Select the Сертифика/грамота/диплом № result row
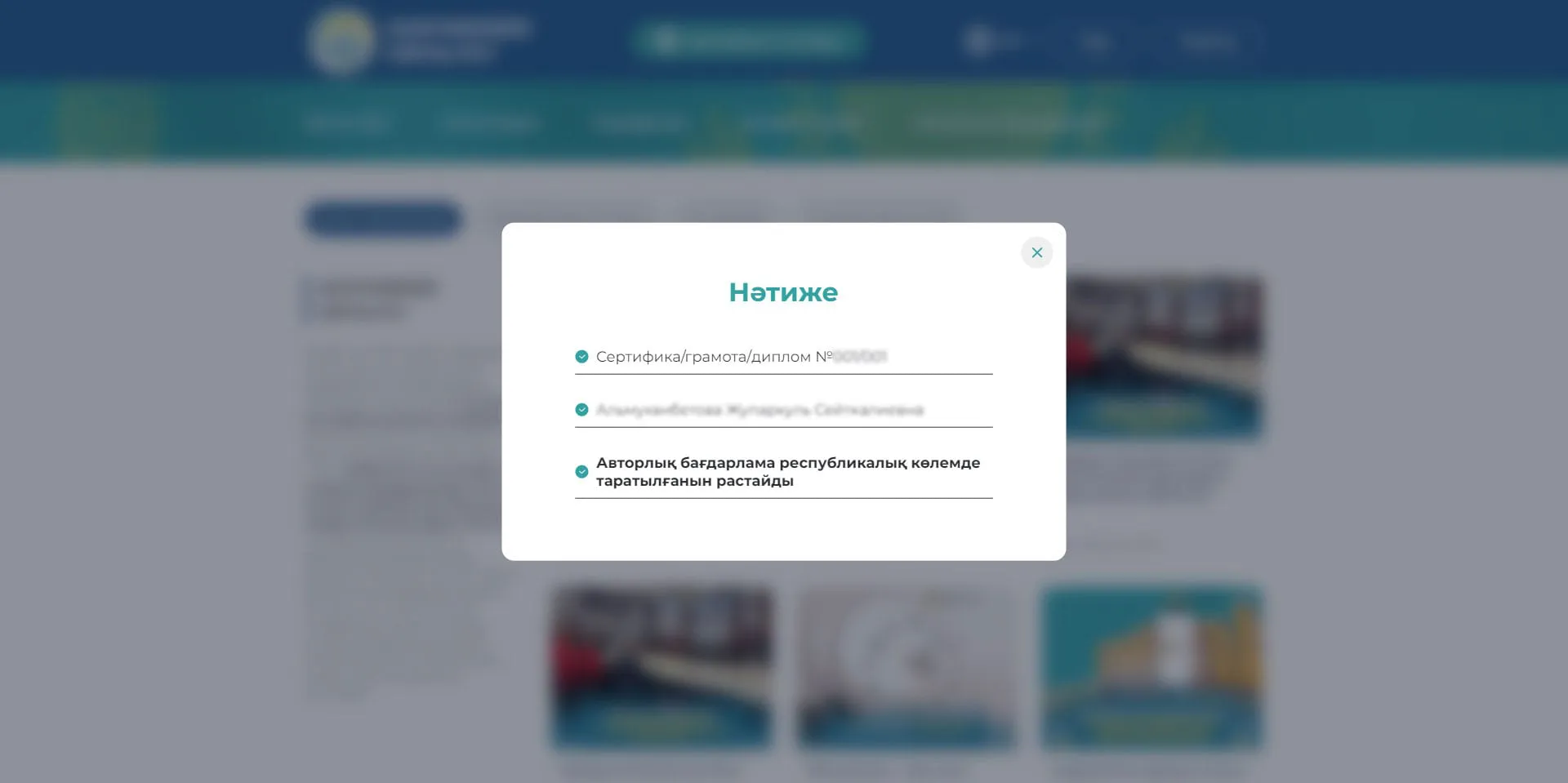 click(x=741, y=357)
